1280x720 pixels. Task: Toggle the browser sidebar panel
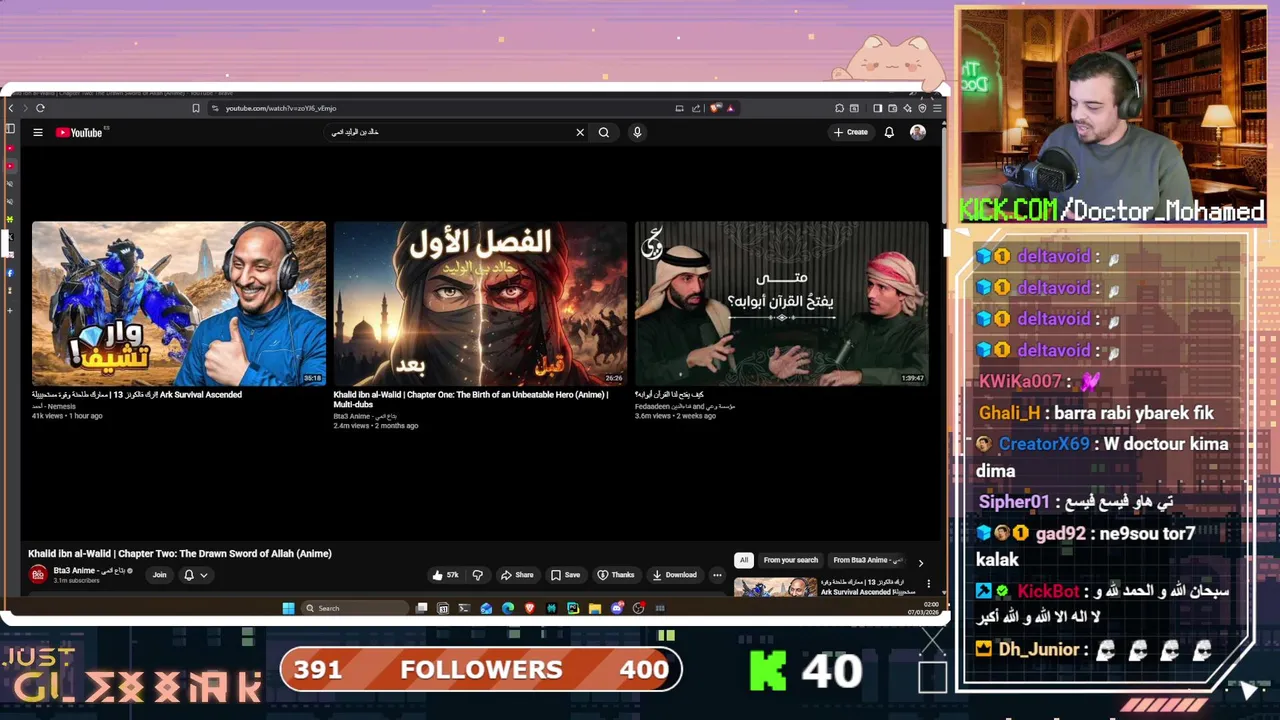(x=878, y=108)
